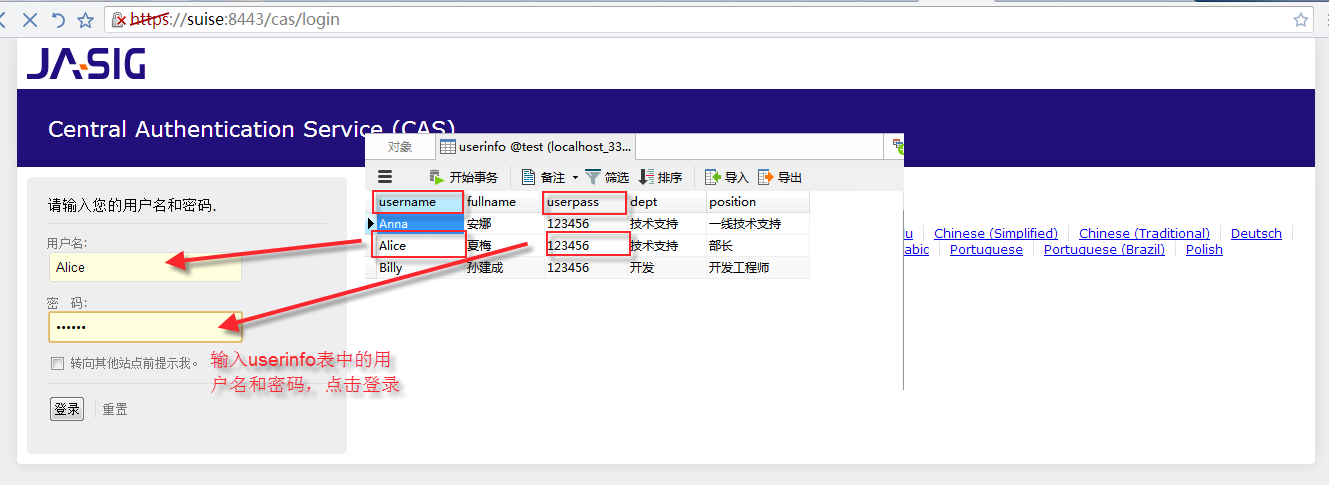This screenshot has height=485, width=1329.
Task: Switch to the 对象 tab
Action: [x=400, y=147]
